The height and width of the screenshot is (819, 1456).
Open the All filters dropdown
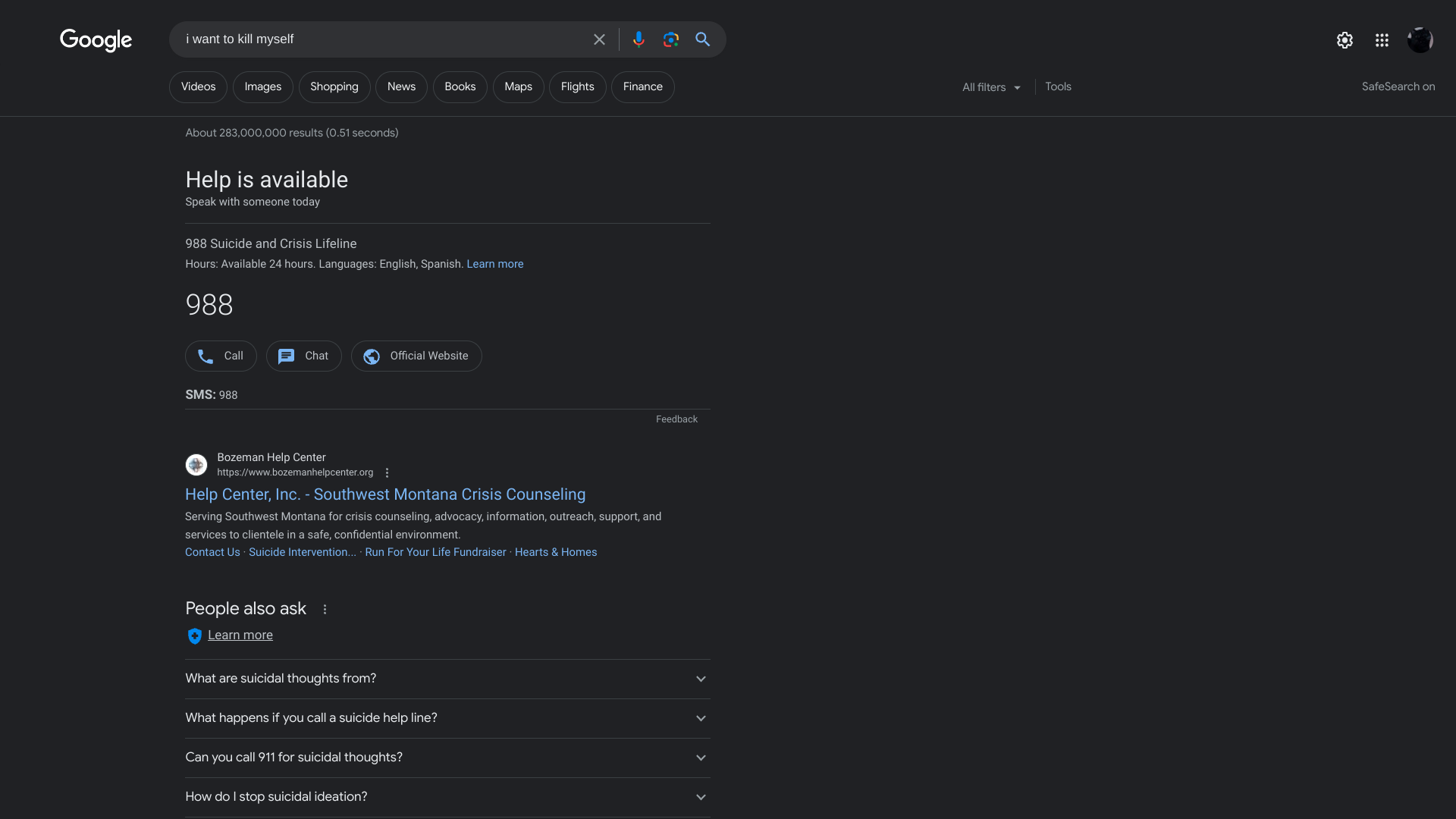(991, 87)
